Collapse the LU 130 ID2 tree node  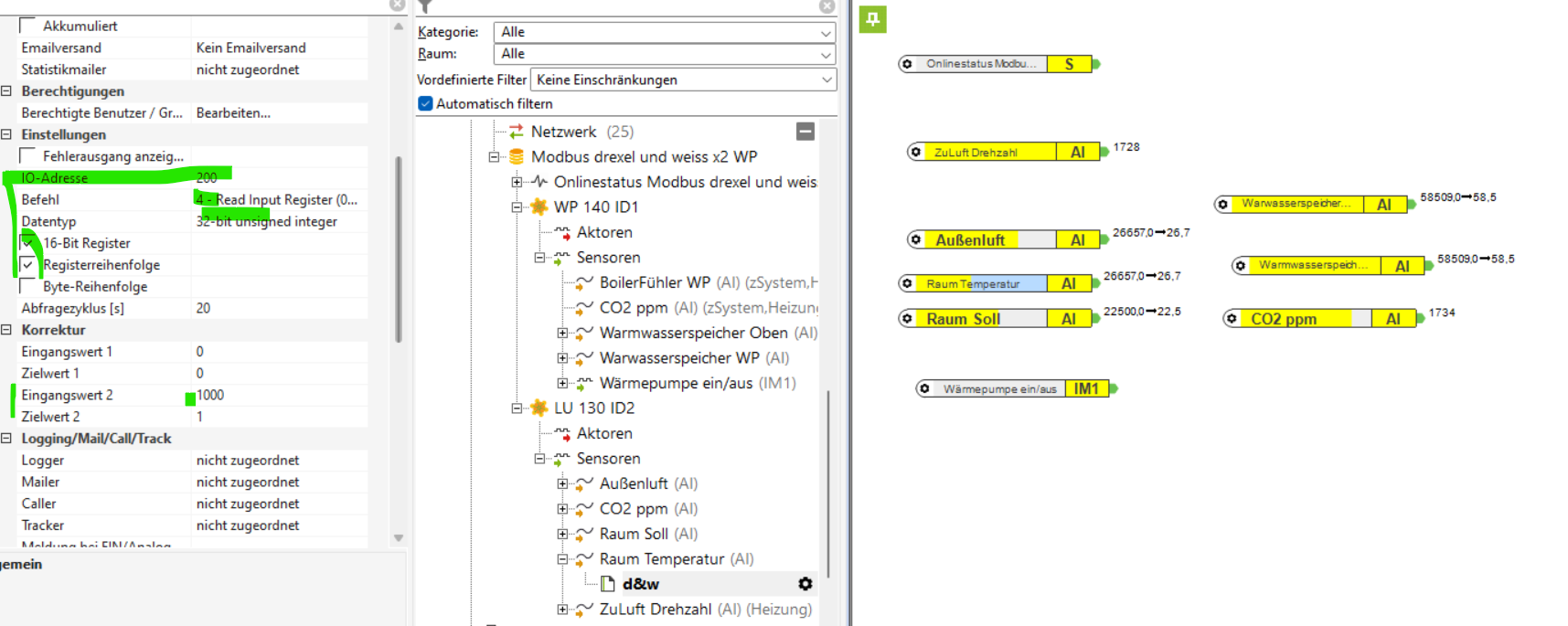click(517, 408)
